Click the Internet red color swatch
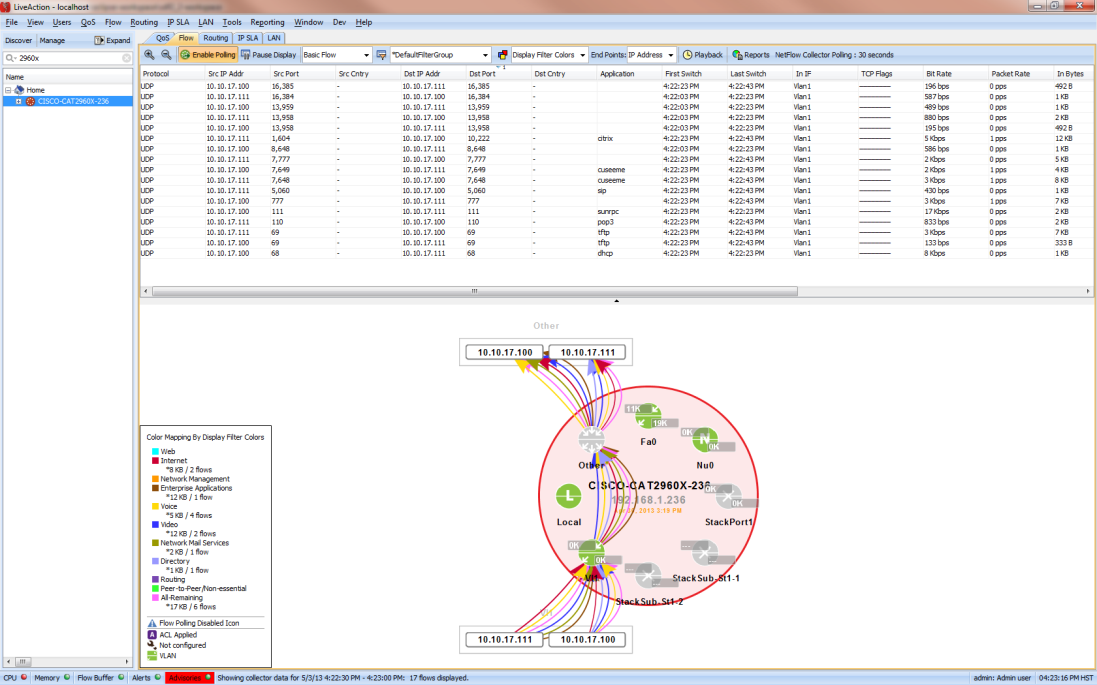This screenshot has width=1097, height=685. pos(155,461)
